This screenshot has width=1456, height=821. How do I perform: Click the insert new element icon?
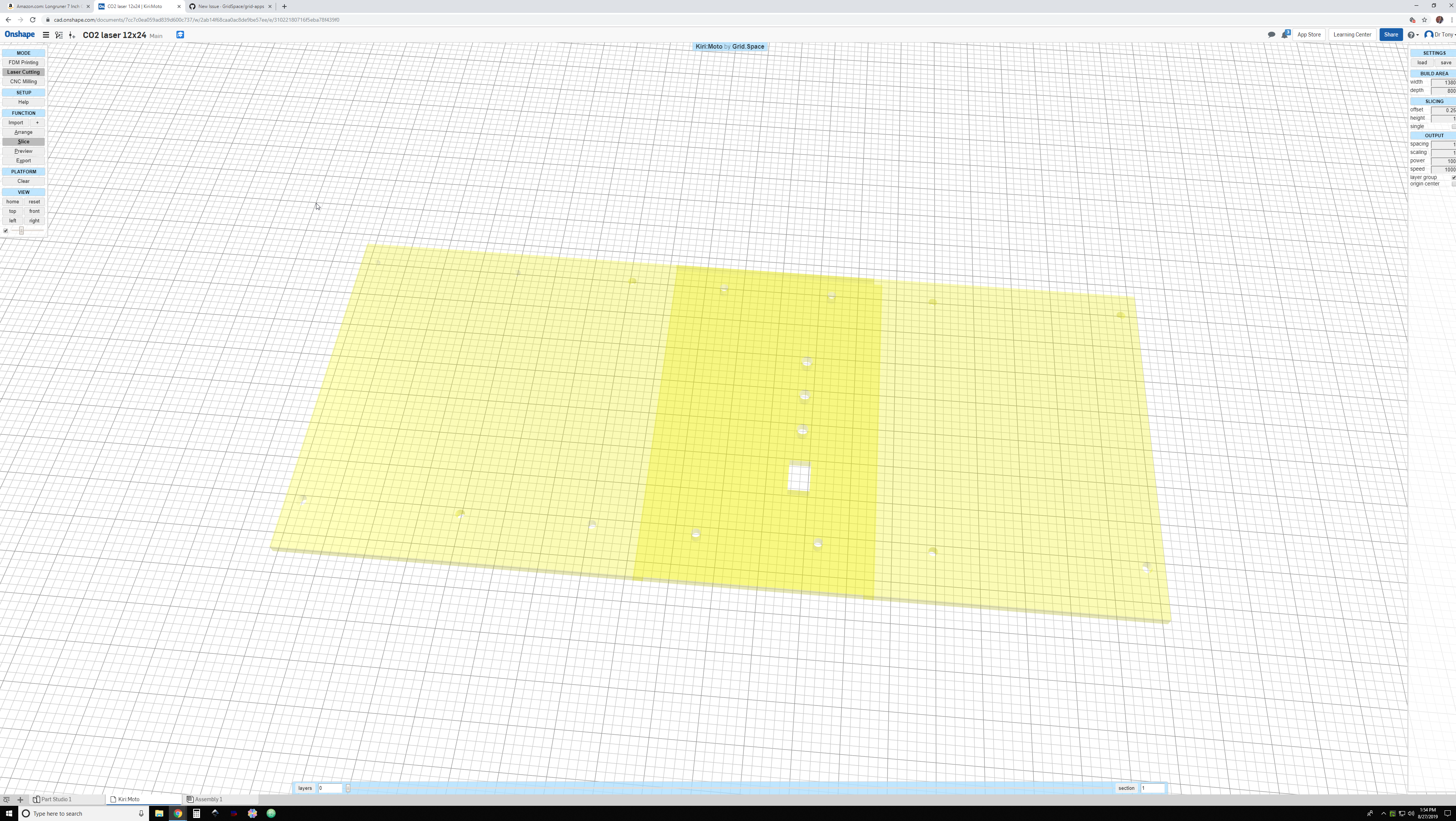click(71, 35)
